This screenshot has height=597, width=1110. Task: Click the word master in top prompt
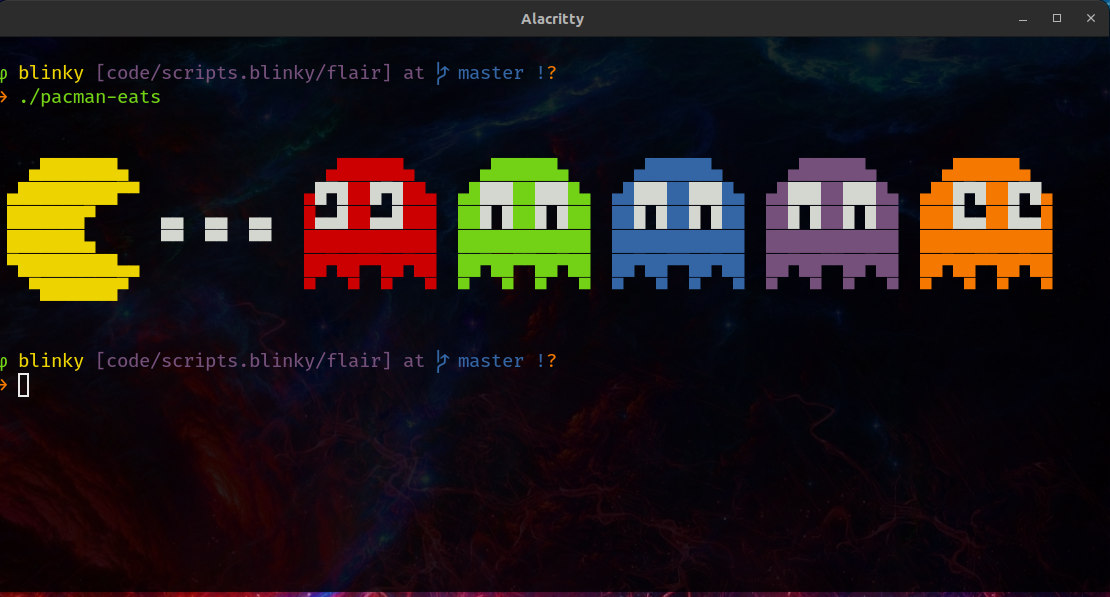491,73
